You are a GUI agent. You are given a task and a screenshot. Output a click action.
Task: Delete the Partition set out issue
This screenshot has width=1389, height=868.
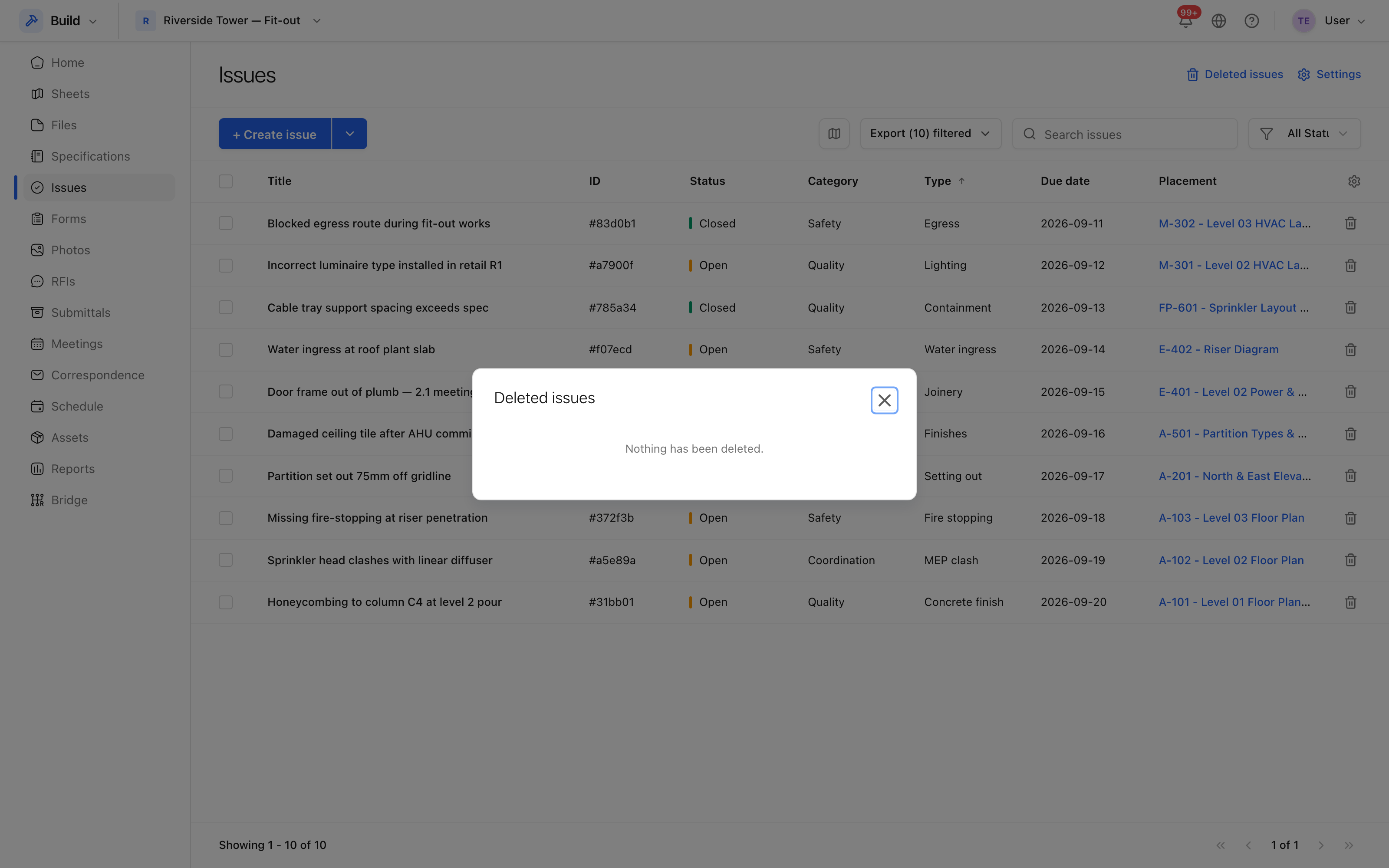1350,476
